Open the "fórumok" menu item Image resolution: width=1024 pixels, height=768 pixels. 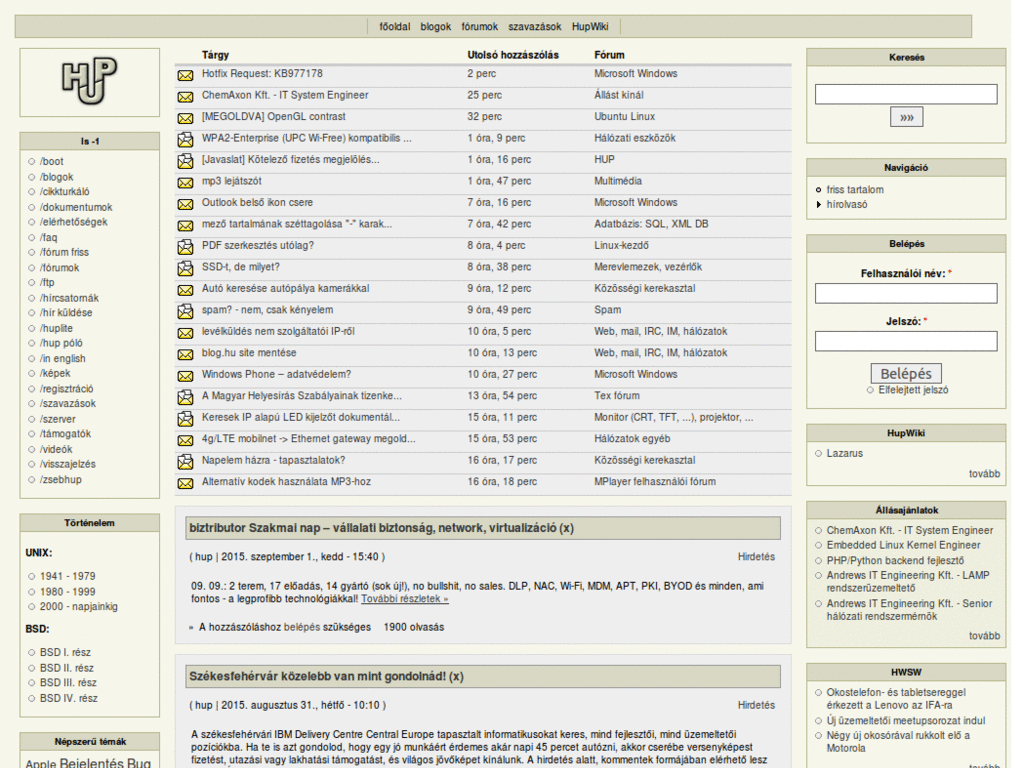pos(479,27)
